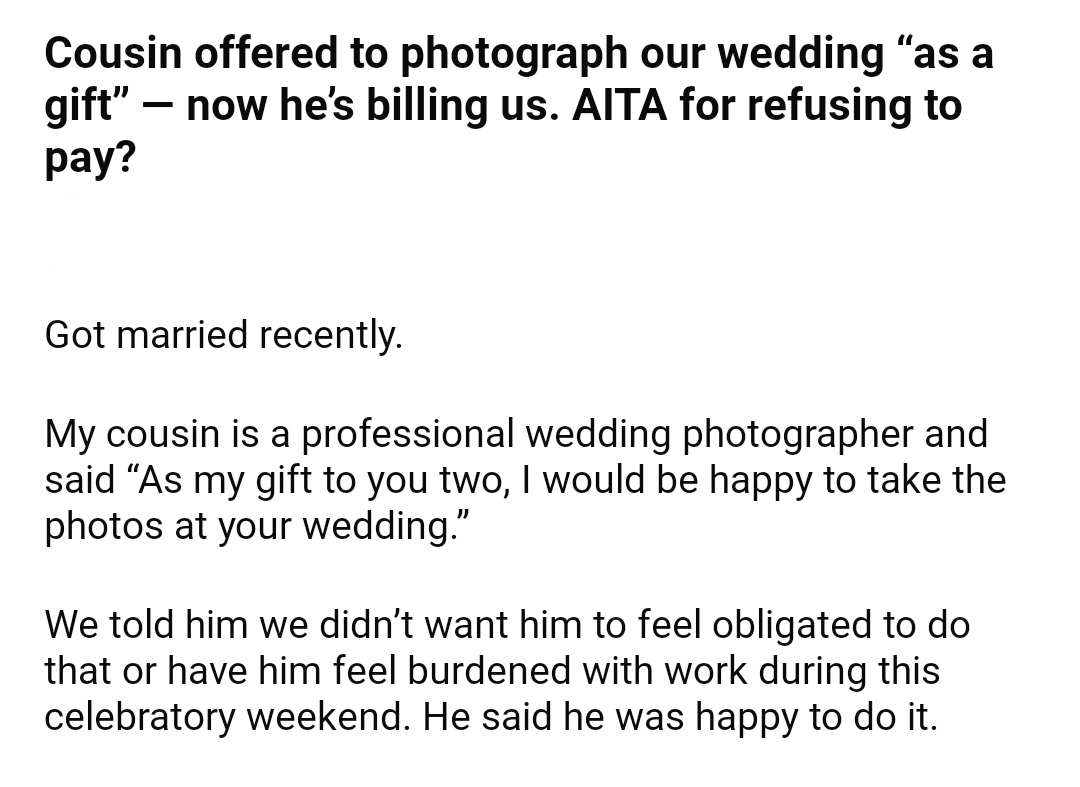Screen dimensions: 1080x787
Task: Click "pay?" at the end of title
Action: click(x=90, y=158)
